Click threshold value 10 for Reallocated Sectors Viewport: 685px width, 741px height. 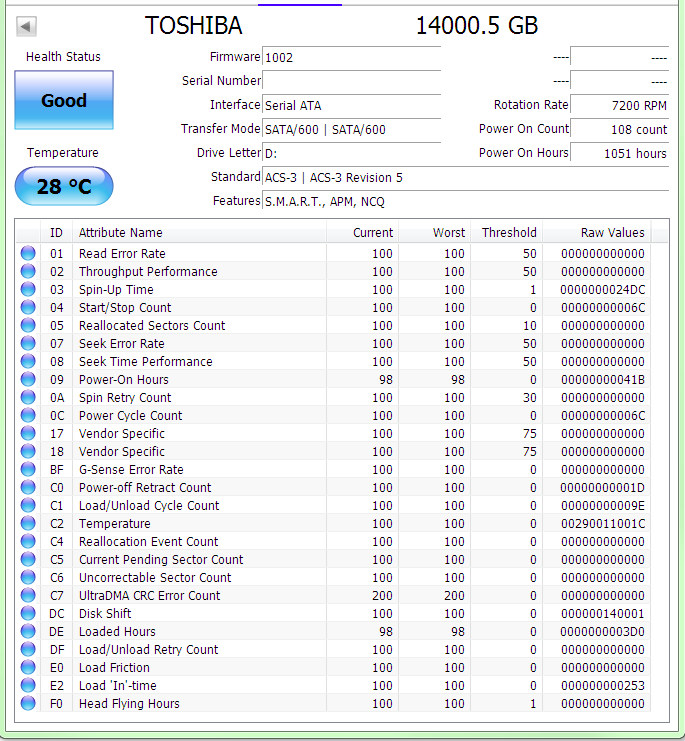(530, 326)
